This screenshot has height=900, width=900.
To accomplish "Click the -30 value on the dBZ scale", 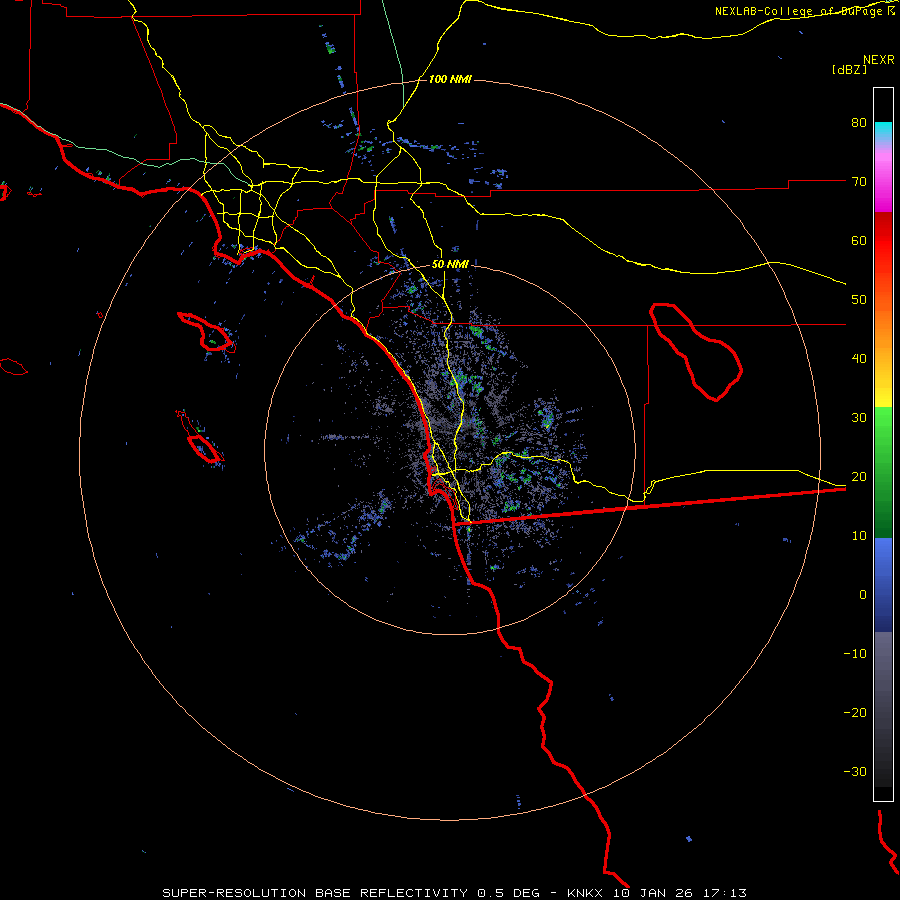I will tap(855, 772).
